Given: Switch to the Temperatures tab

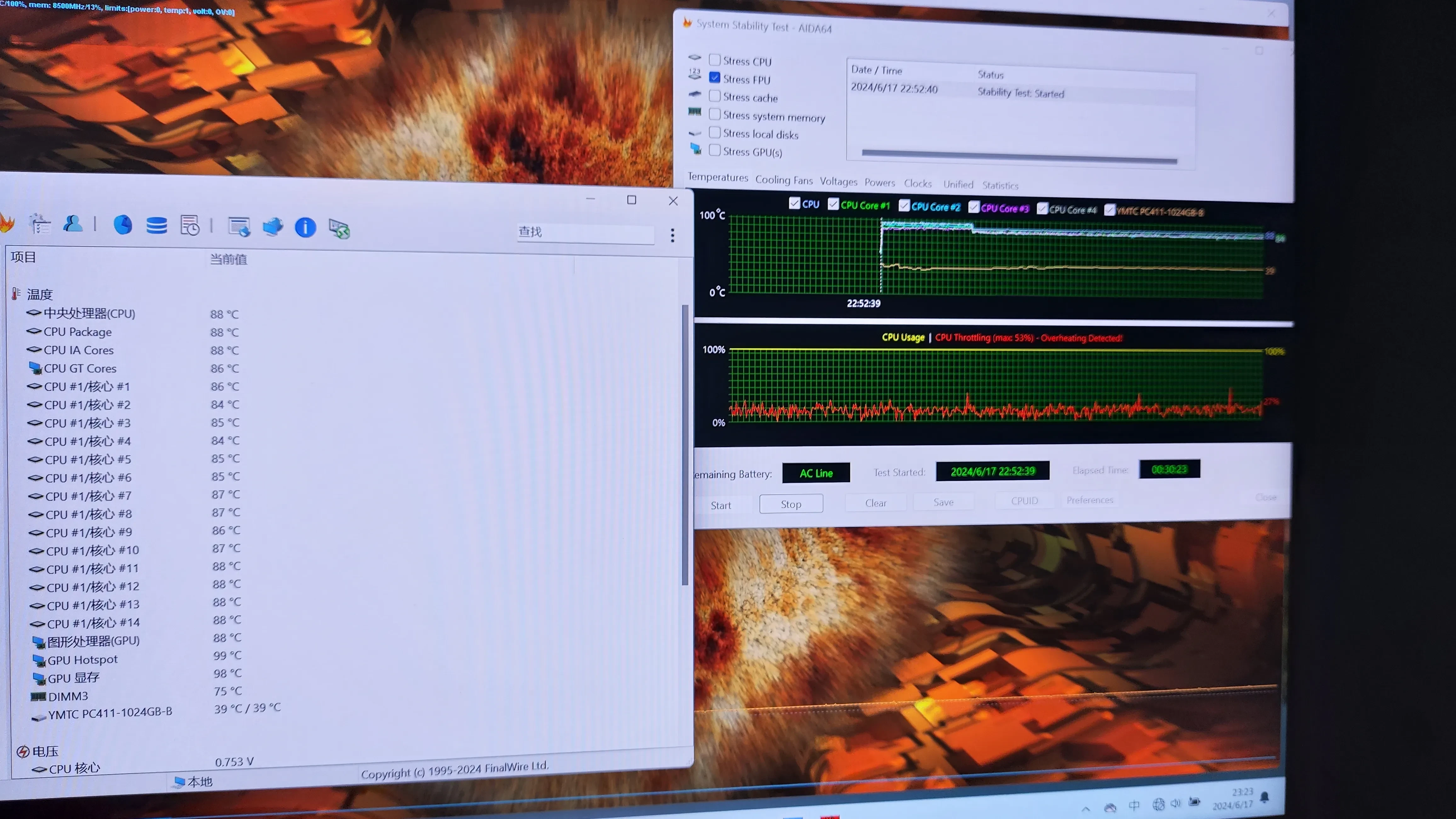Looking at the screenshot, I should point(718,178).
